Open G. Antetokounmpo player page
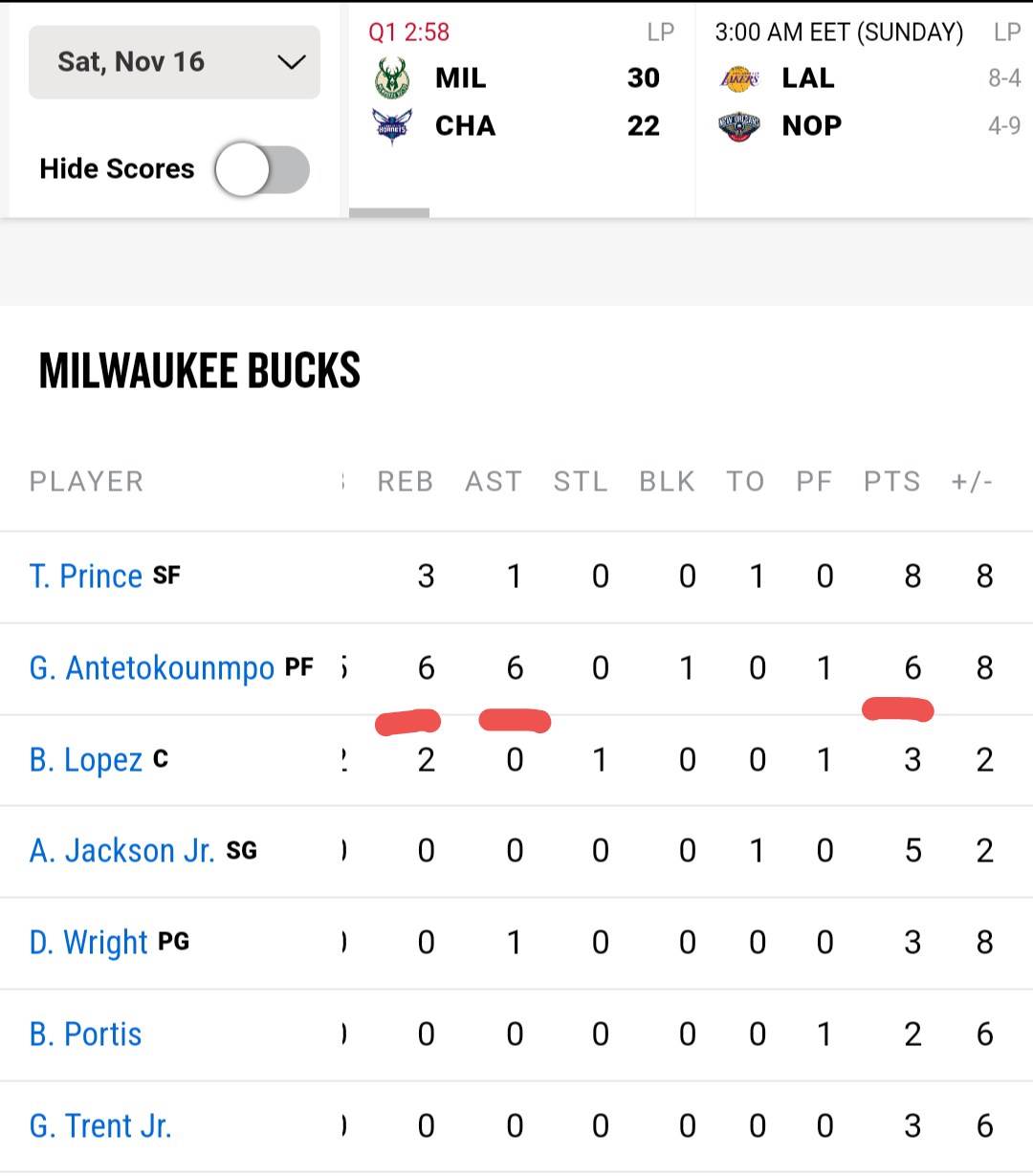The image size is (1033, 1176). point(152,668)
